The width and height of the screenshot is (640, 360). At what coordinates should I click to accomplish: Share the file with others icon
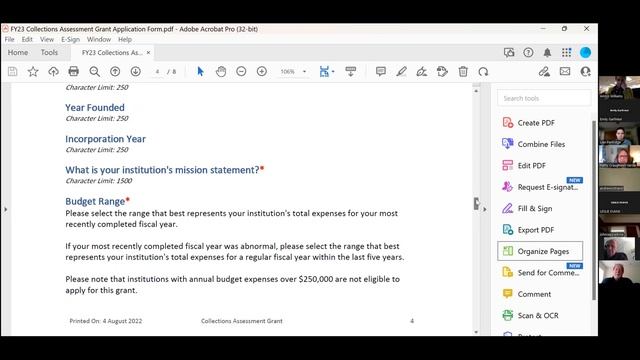point(585,71)
